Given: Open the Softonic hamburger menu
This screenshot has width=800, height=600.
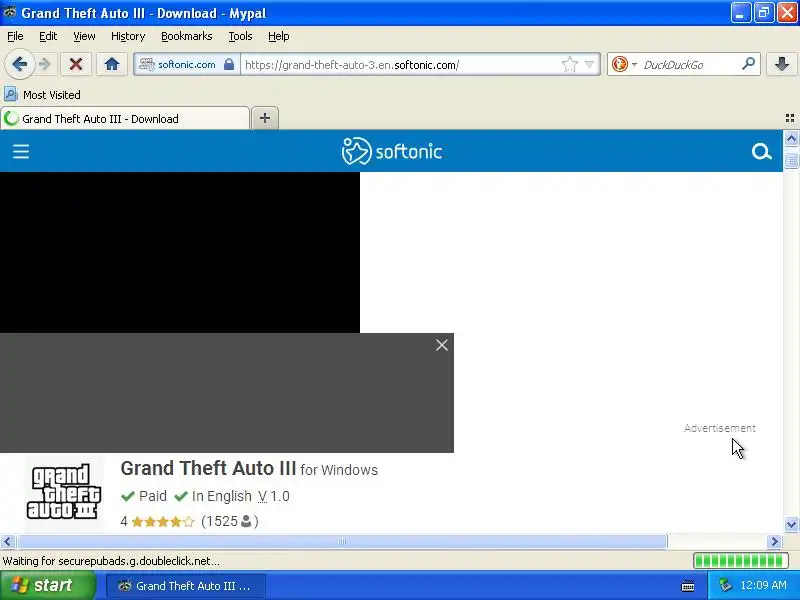Looking at the screenshot, I should 21,152.
